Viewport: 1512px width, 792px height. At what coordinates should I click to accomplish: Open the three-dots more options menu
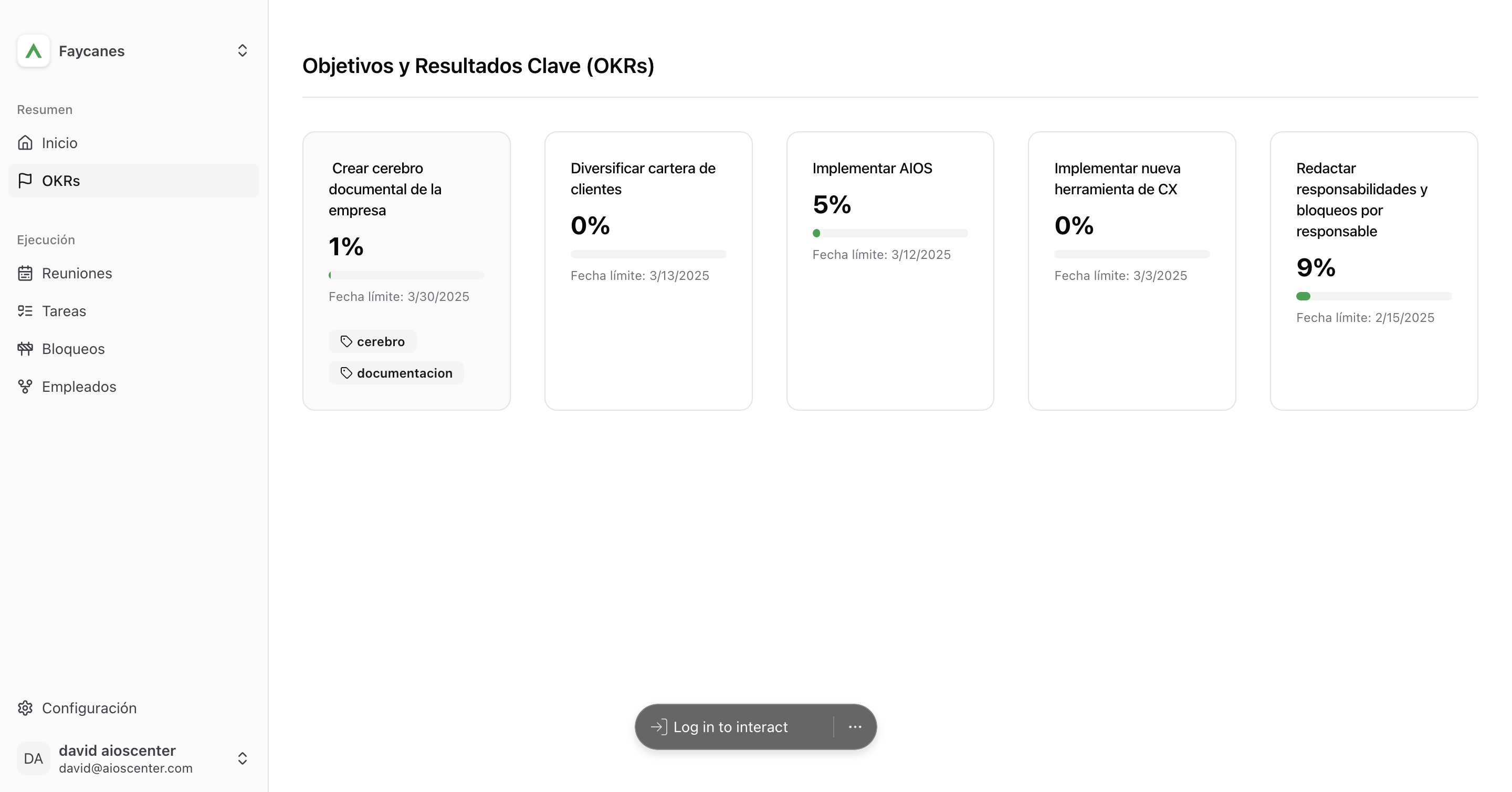(x=855, y=727)
